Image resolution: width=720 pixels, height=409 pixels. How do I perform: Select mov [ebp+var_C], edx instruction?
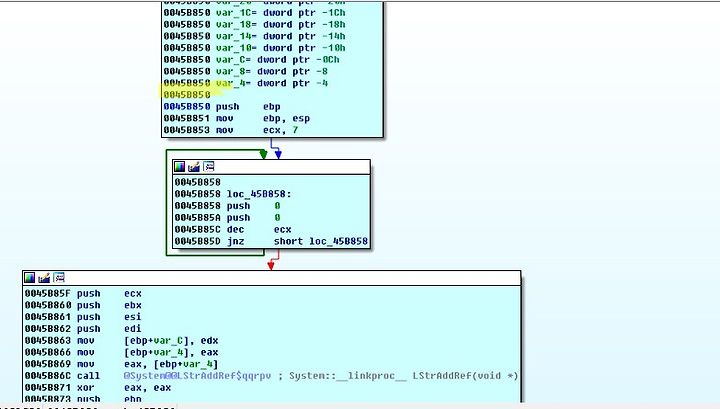click(121, 341)
